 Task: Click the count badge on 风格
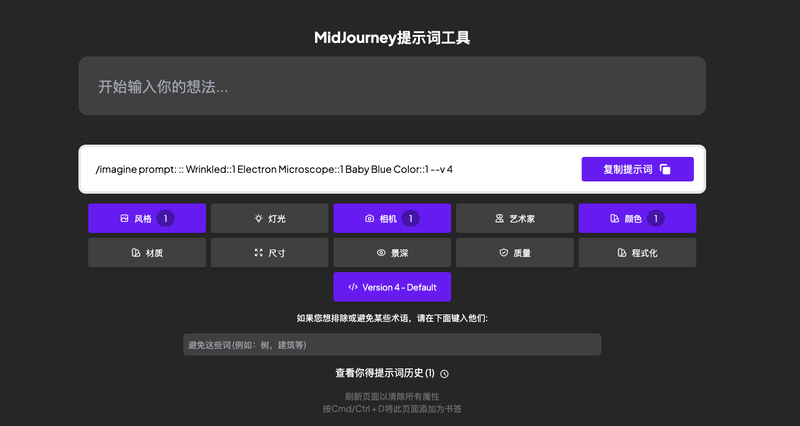(x=165, y=218)
